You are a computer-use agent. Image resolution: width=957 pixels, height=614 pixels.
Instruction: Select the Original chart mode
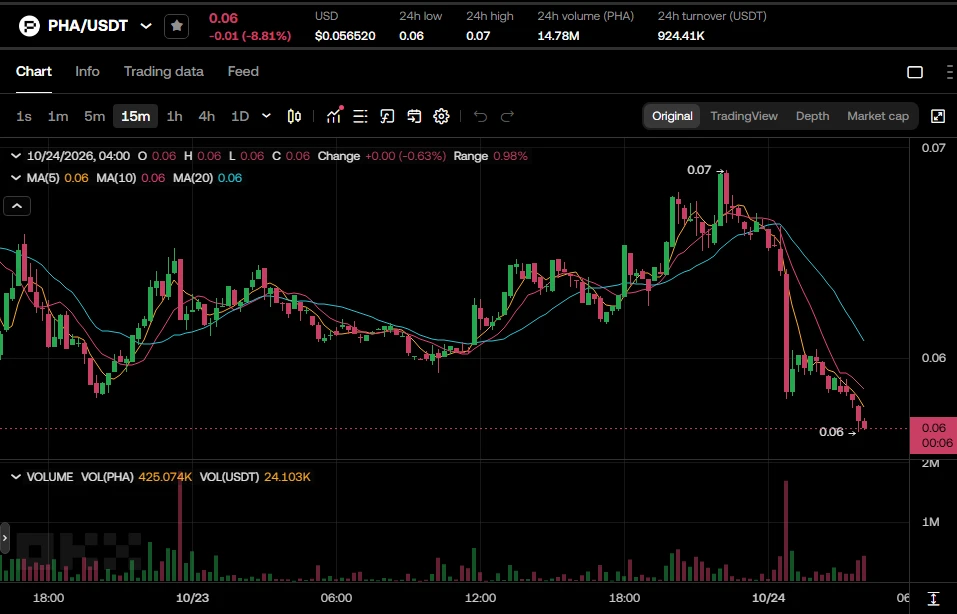click(x=672, y=116)
